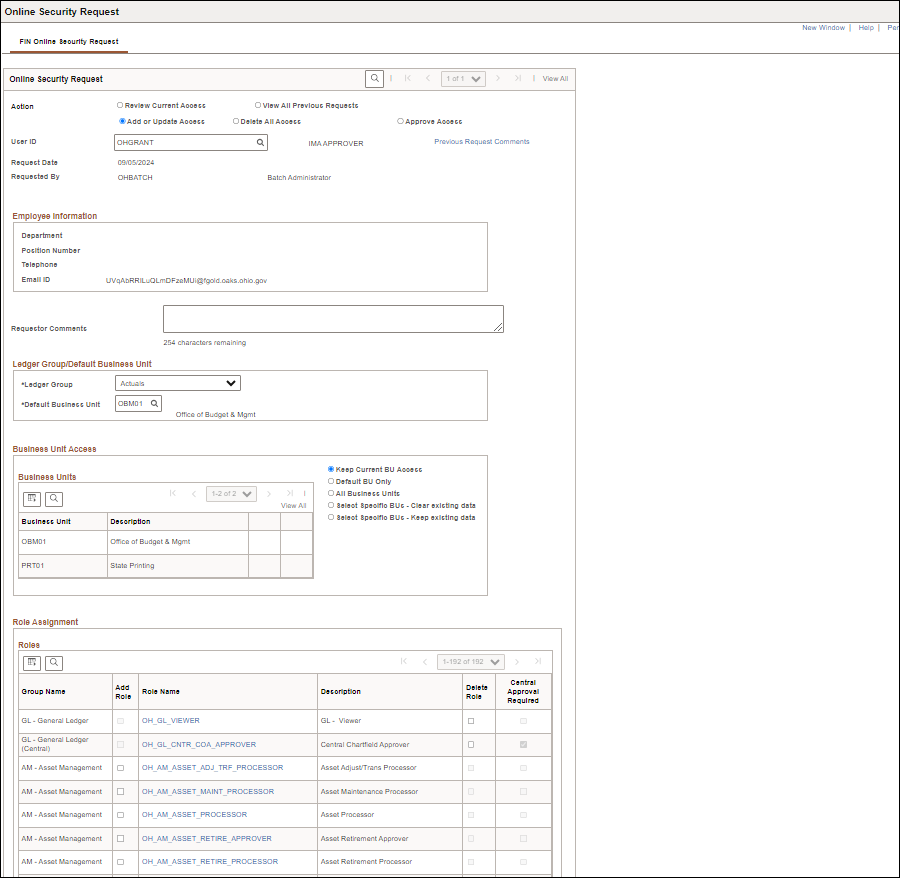Open the Business Units 1-2 of 2 dropdown
Image resolution: width=900 pixels, height=878 pixels.
(231, 493)
